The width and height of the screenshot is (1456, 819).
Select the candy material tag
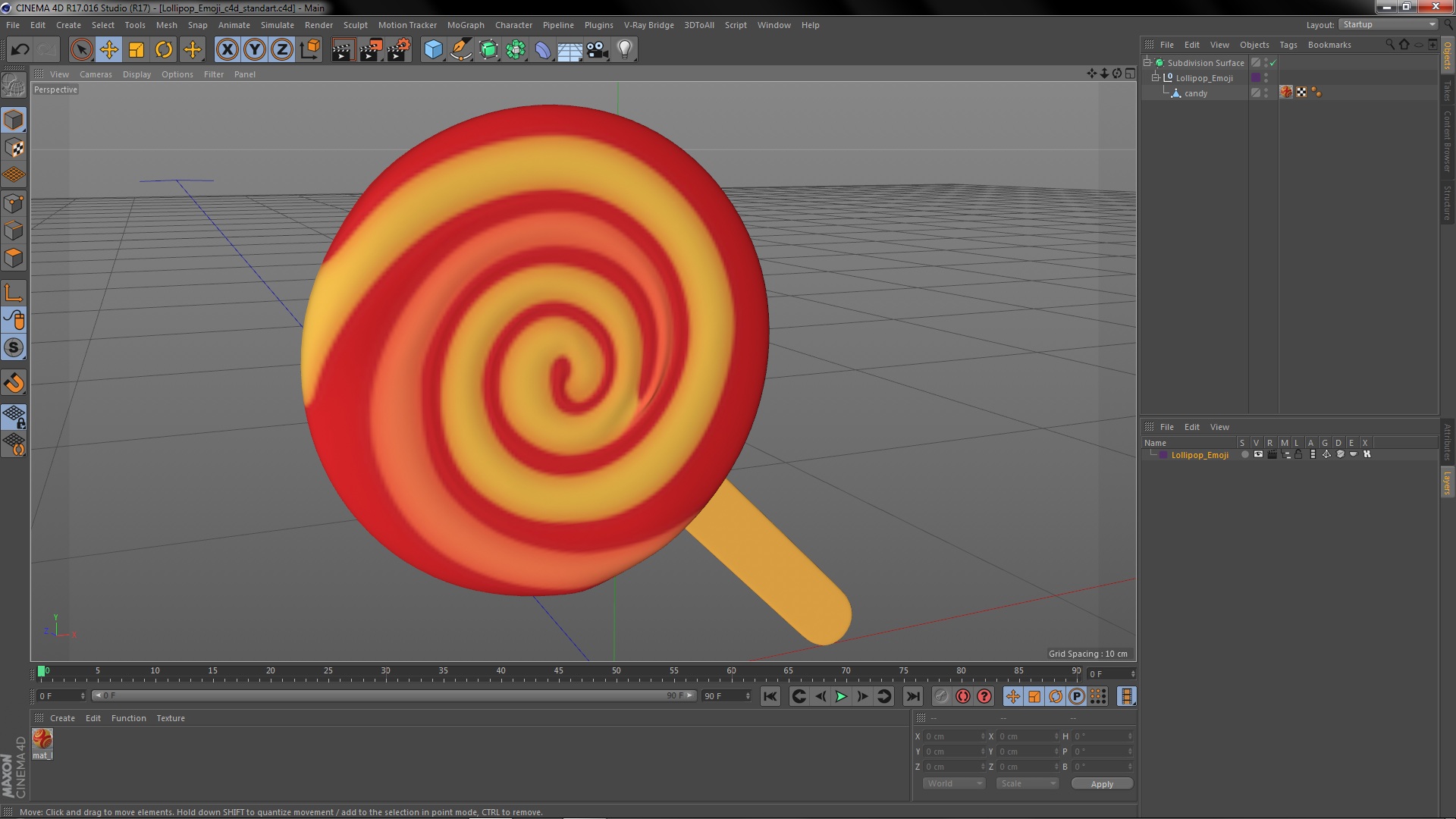1286,93
